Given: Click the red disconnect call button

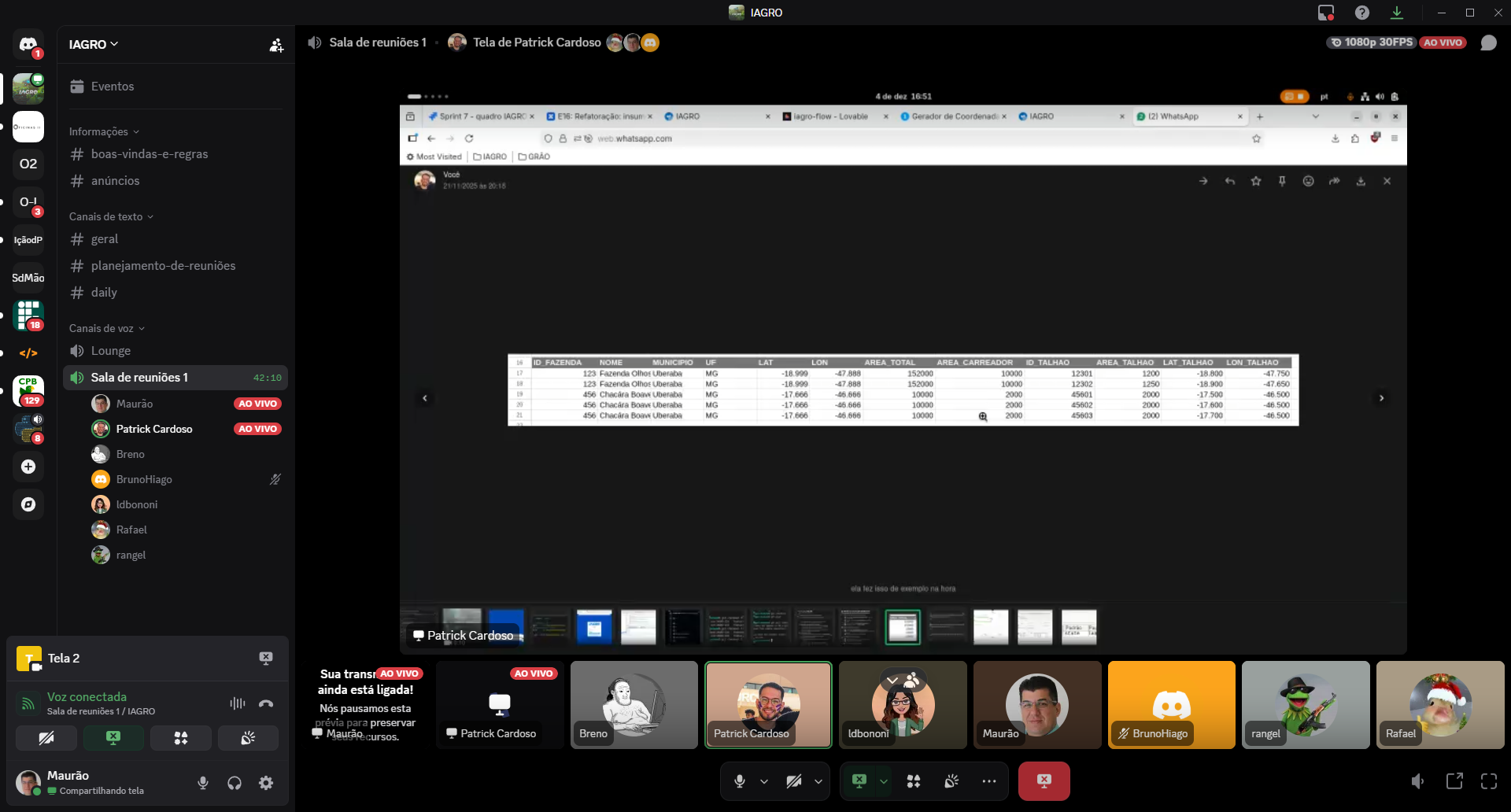Looking at the screenshot, I should coord(1044,781).
